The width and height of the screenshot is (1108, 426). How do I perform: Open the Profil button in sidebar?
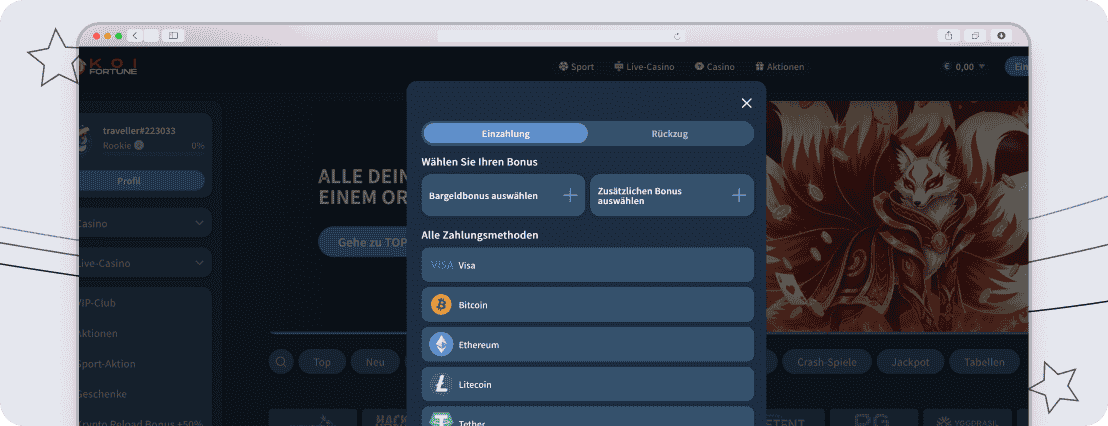[x=141, y=181]
